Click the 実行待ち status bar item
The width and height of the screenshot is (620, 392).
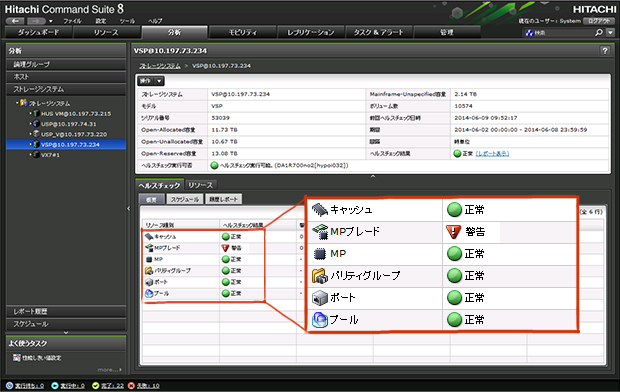[x=25, y=385]
